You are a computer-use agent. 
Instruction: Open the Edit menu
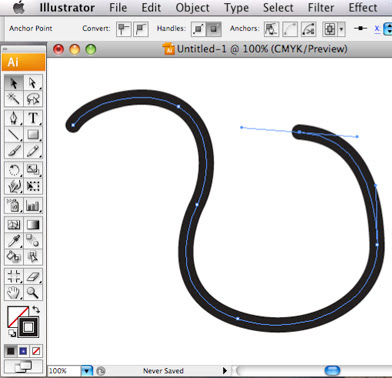(151, 8)
